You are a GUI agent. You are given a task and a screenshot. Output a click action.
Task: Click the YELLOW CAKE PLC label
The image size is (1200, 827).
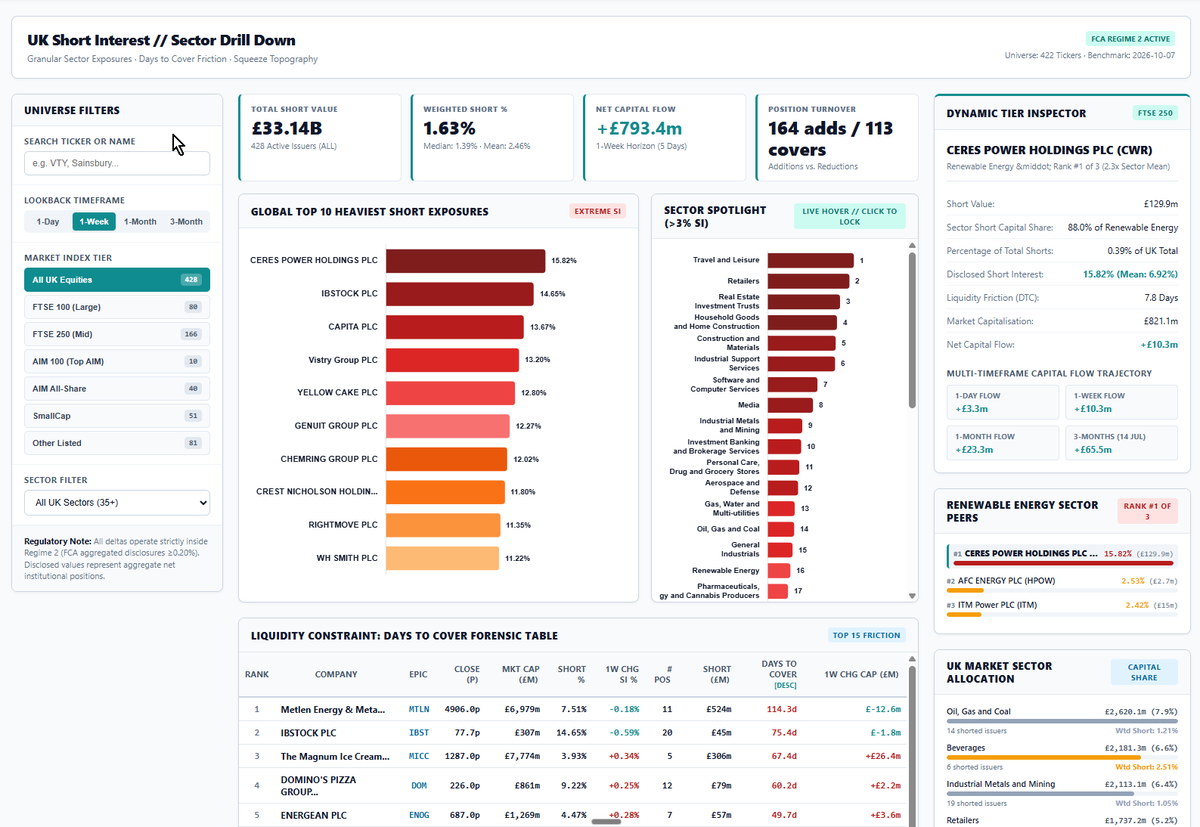(338, 393)
